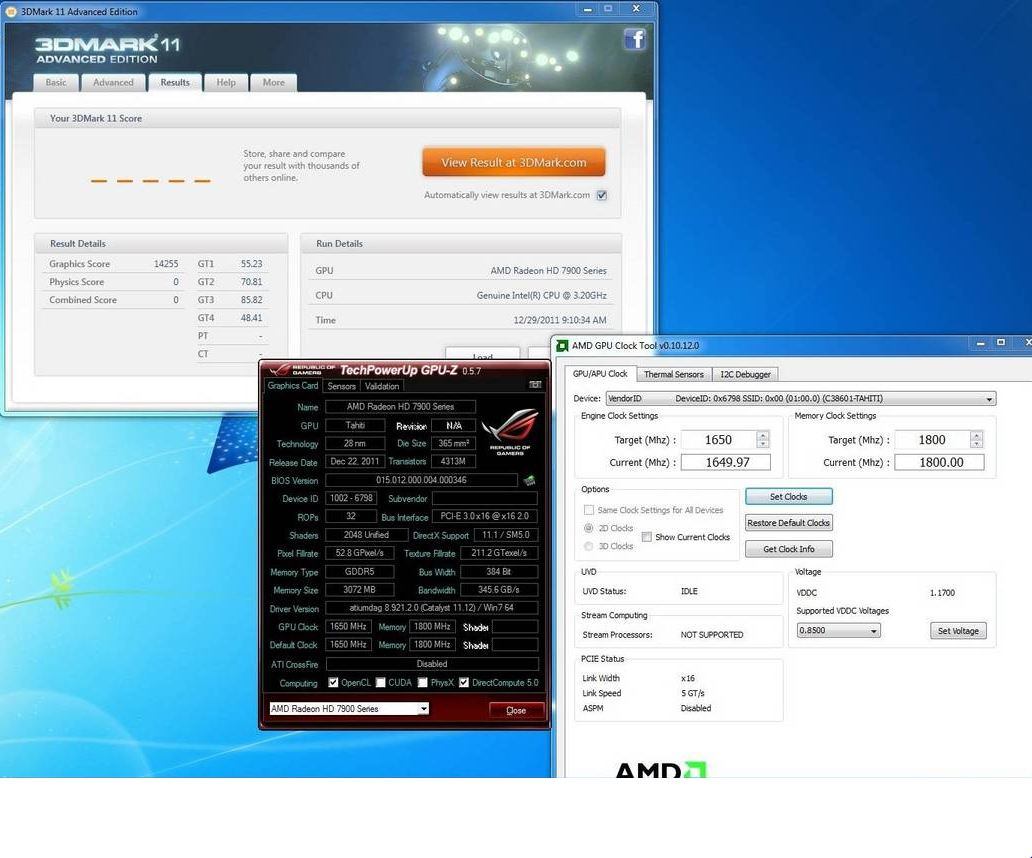Click the Engine Clock Target field showing 1650
Viewport: 1032px width, 858px height.
[x=719, y=440]
